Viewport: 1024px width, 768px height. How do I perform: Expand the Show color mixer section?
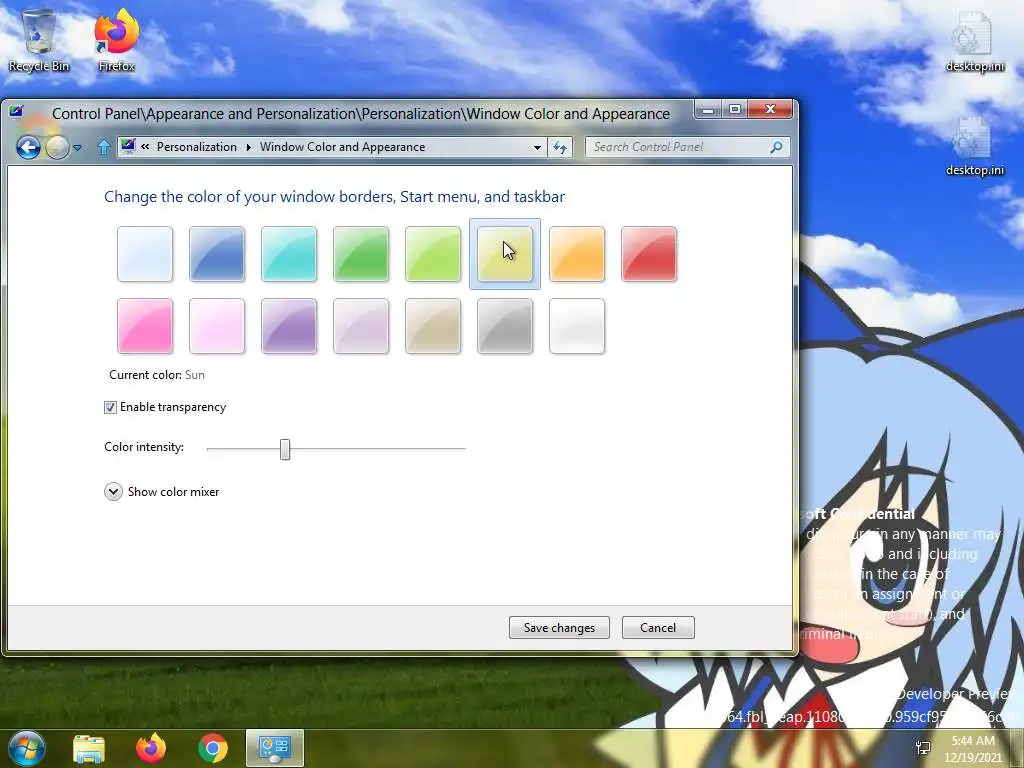click(x=113, y=492)
